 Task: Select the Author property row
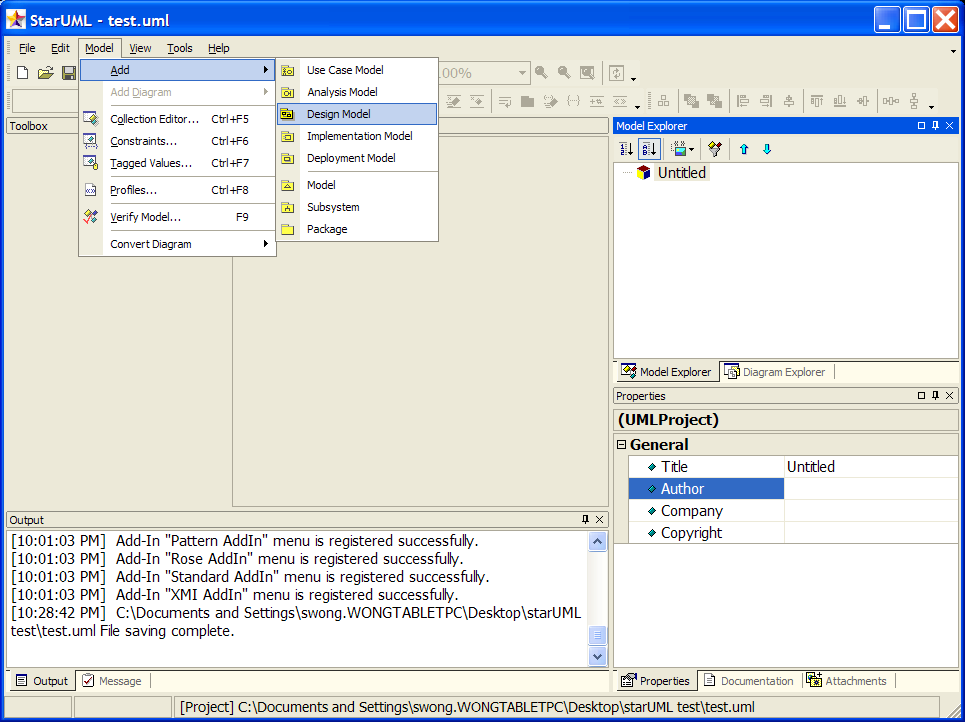(x=793, y=489)
